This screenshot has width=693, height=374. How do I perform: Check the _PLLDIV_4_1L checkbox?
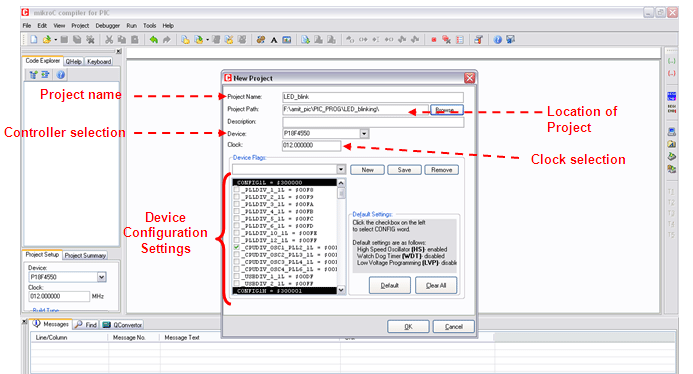coord(236,211)
